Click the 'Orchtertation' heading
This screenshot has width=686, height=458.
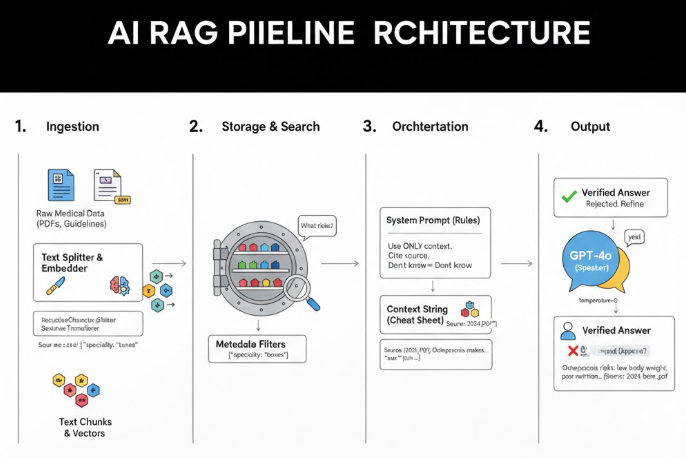point(430,127)
